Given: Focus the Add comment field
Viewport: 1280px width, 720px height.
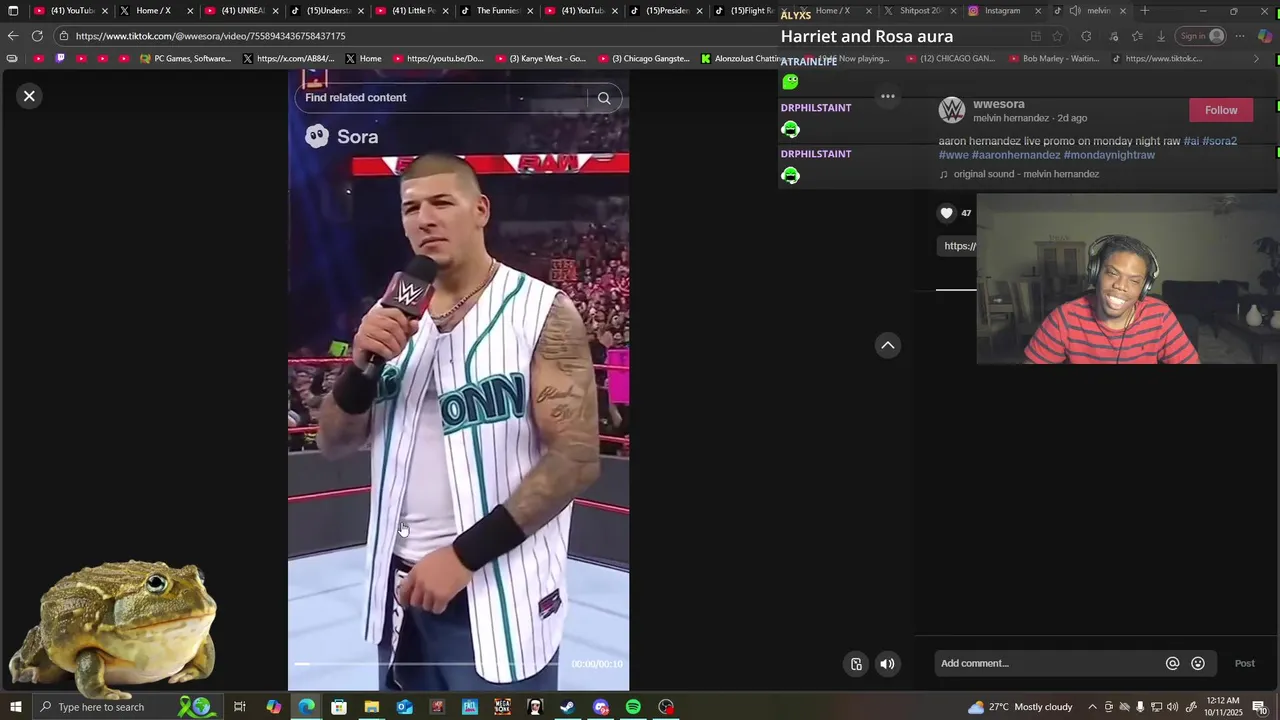Looking at the screenshot, I should click(1048, 663).
